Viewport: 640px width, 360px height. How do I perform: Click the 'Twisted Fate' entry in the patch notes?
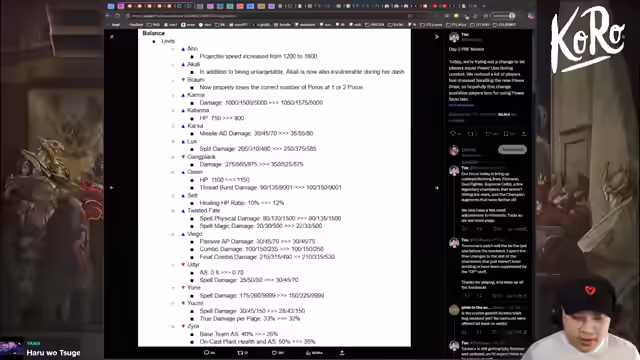click(x=204, y=210)
